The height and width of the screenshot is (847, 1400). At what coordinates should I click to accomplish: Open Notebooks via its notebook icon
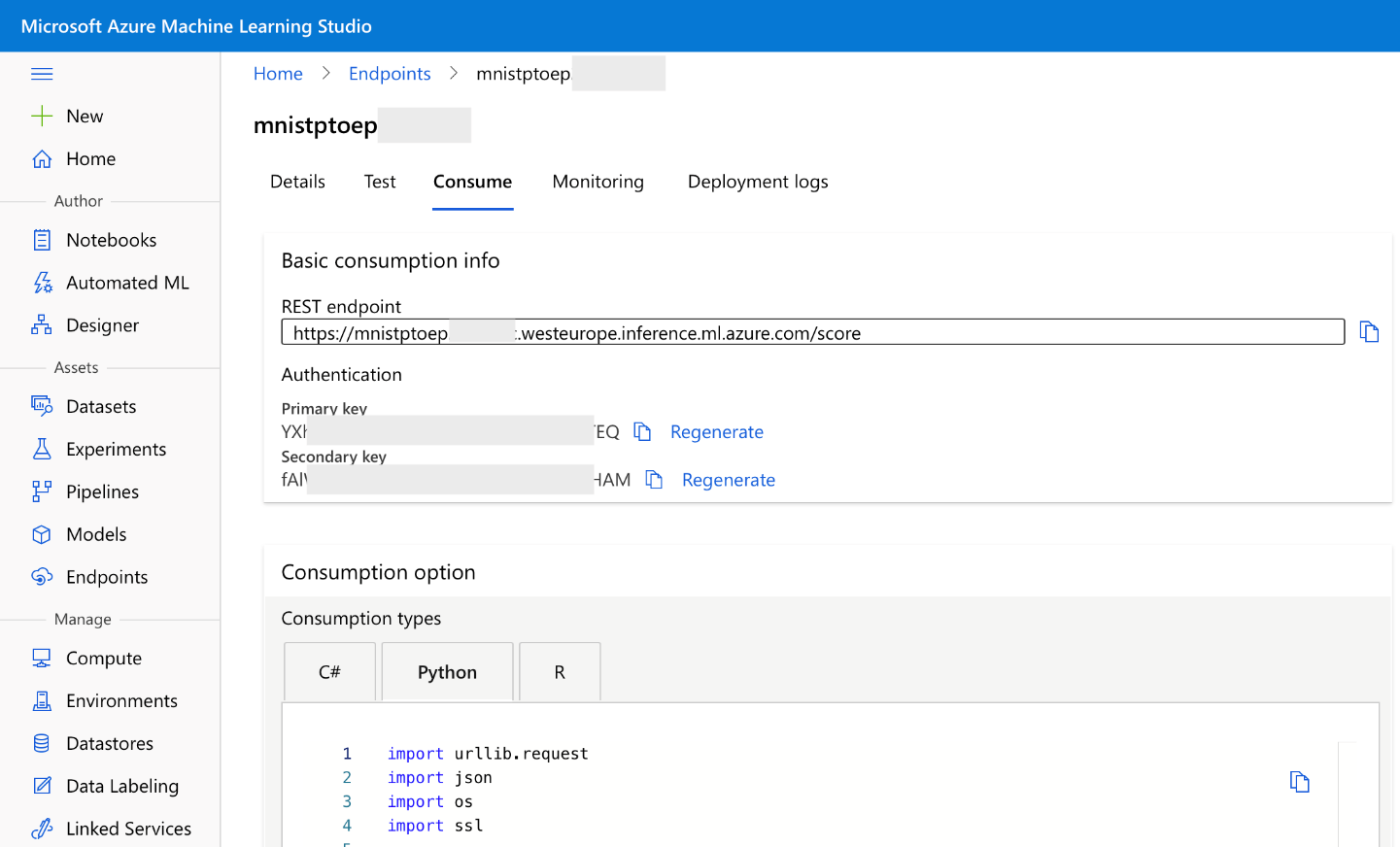42,240
